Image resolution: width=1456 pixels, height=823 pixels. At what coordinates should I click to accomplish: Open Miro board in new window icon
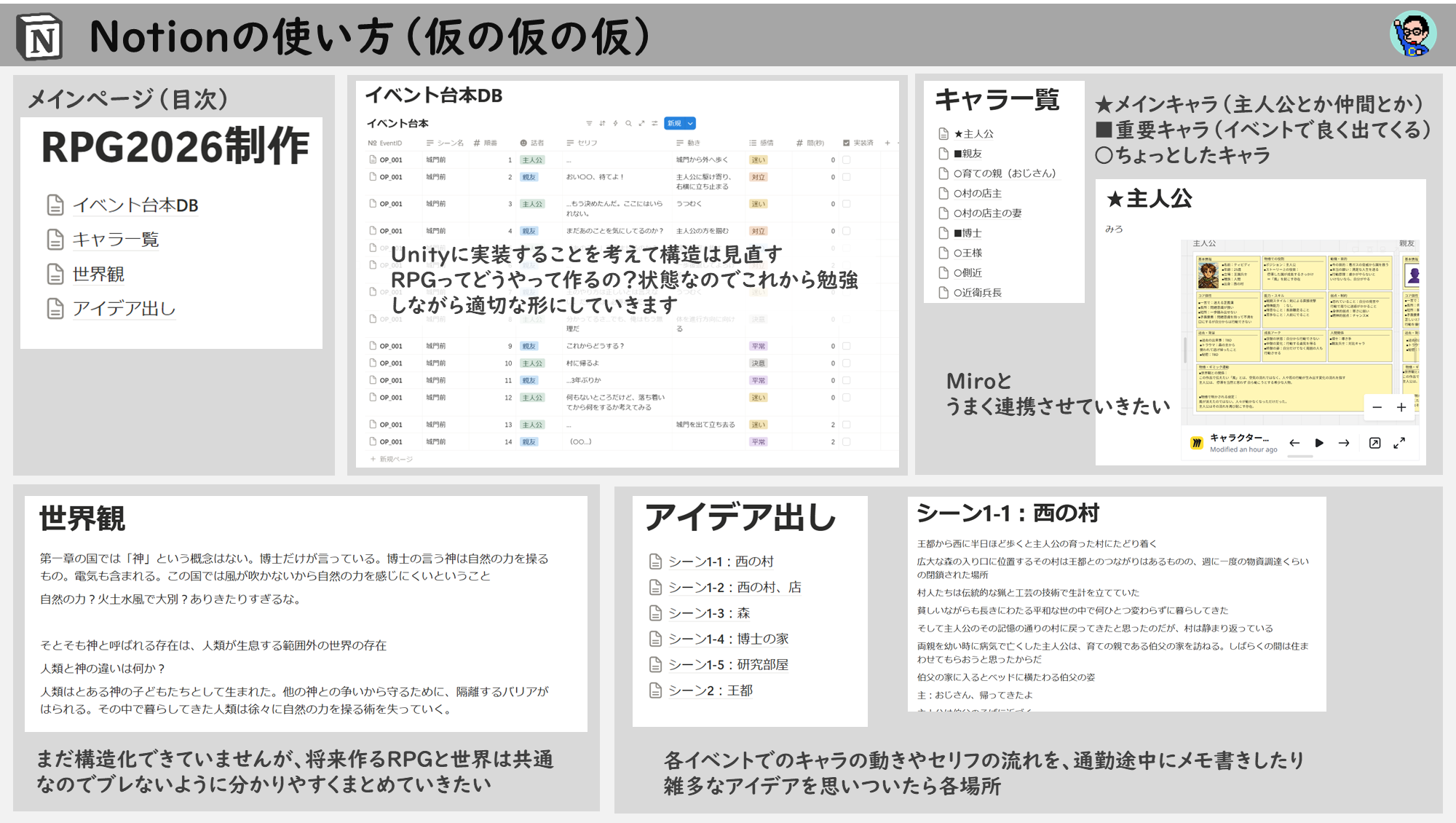click(x=1374, y=443)
